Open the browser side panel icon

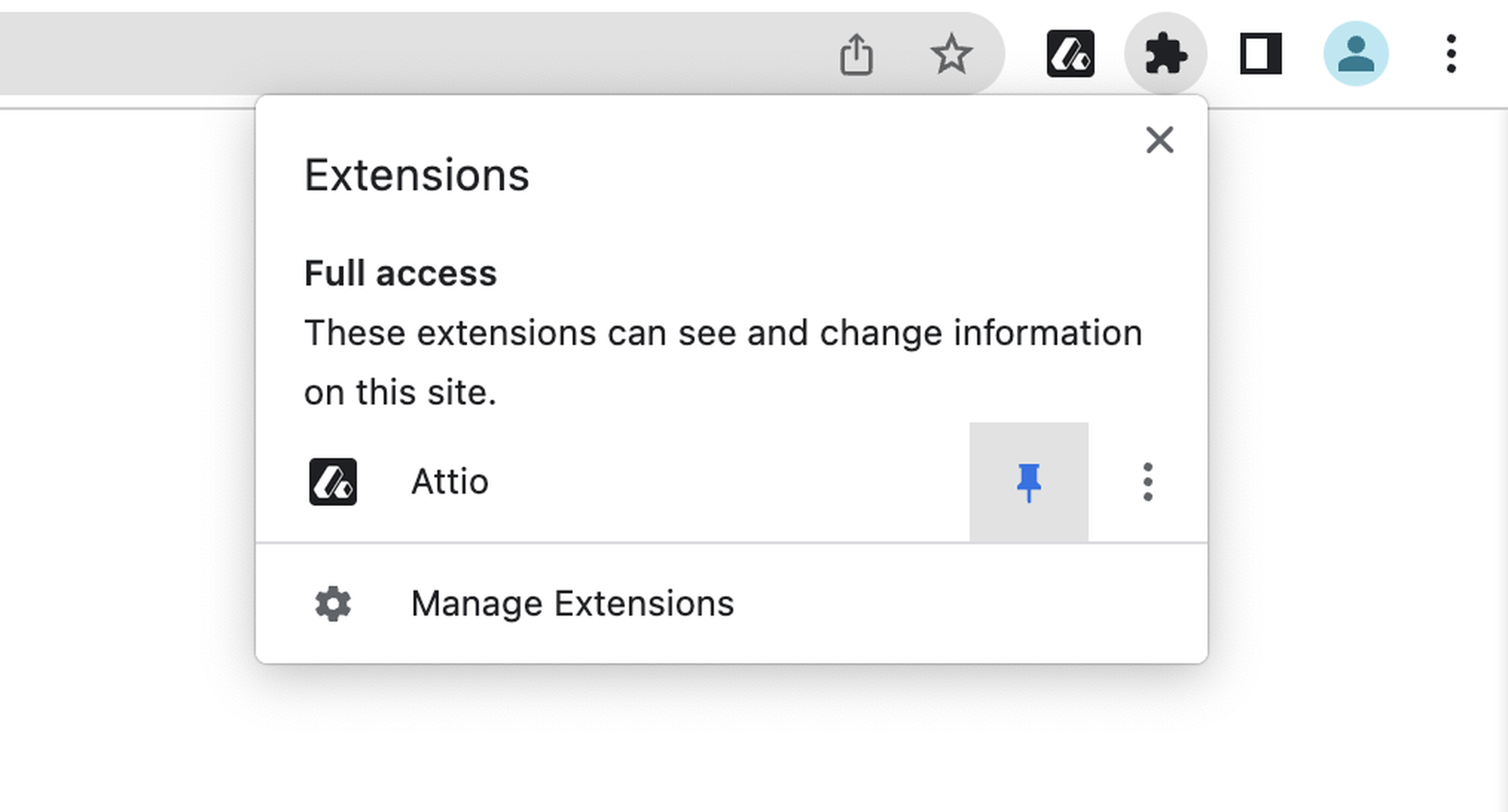pos(1261,54)
